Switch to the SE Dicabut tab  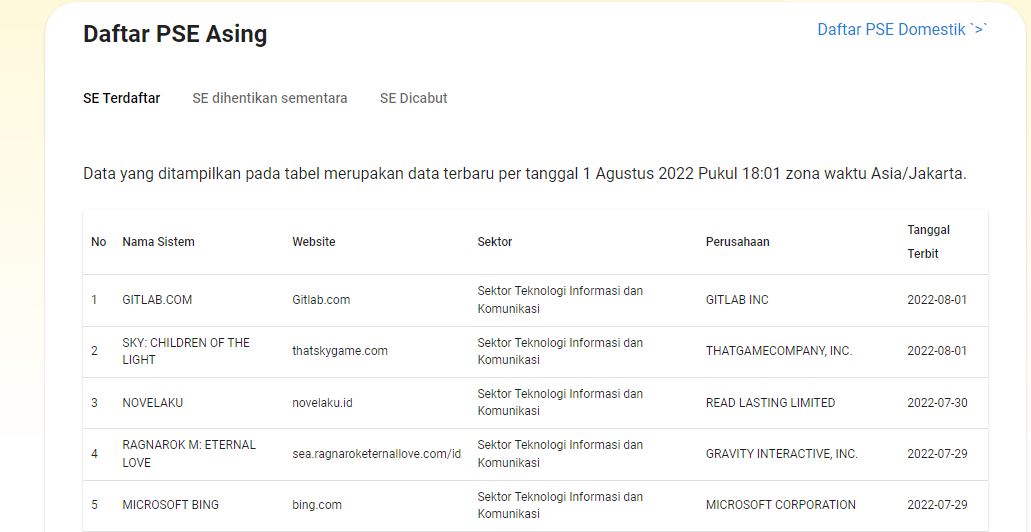414,98
